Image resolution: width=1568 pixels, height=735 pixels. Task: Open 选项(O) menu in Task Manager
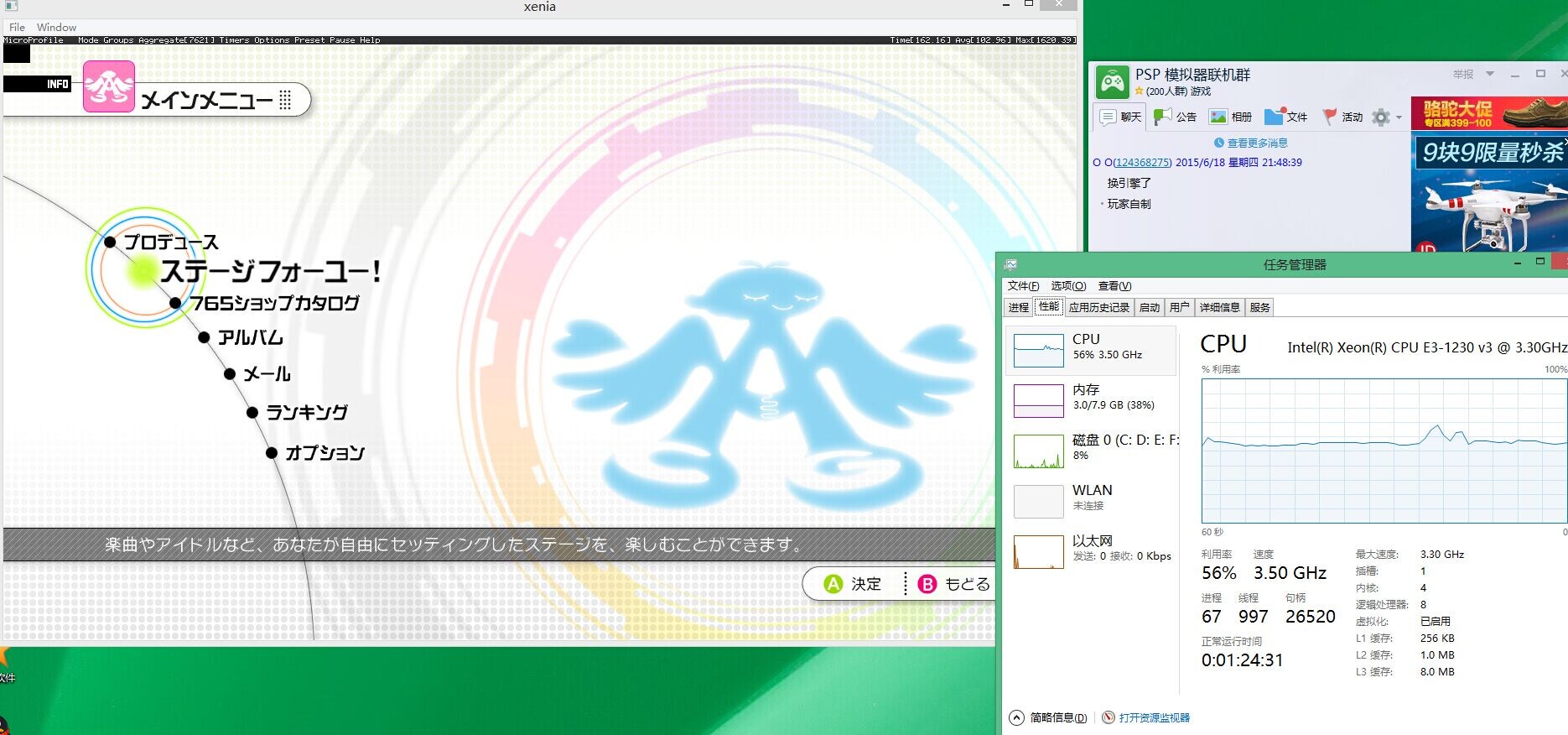1068,286
